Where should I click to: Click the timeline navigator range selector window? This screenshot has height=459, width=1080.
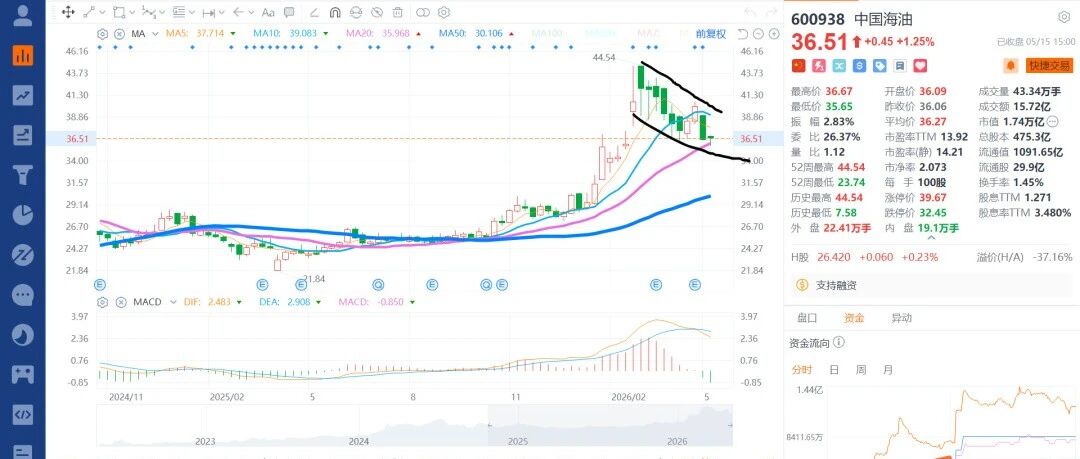pos(610,426)
